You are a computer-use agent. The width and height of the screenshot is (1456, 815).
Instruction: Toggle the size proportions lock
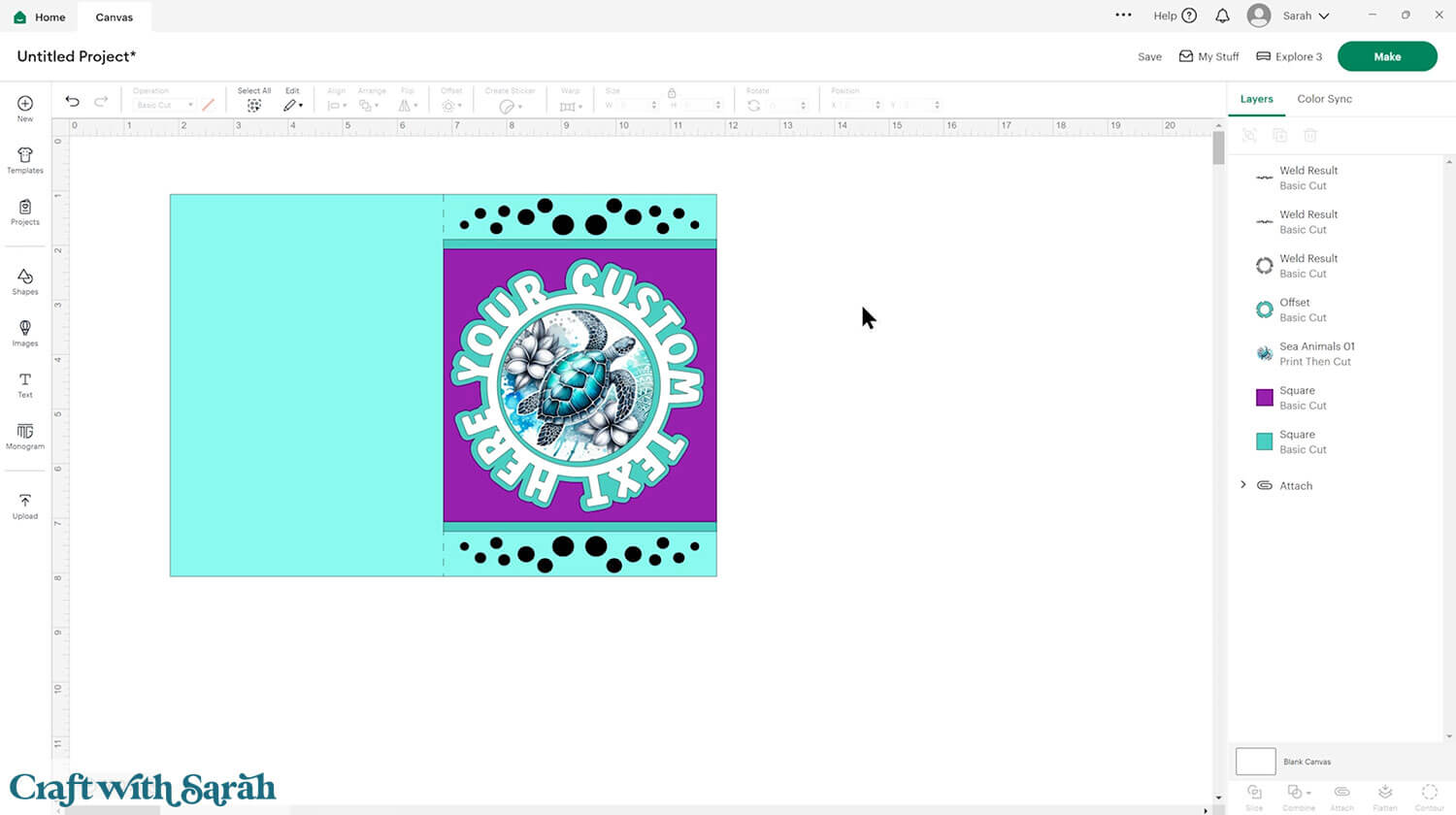tap(671, 92)
